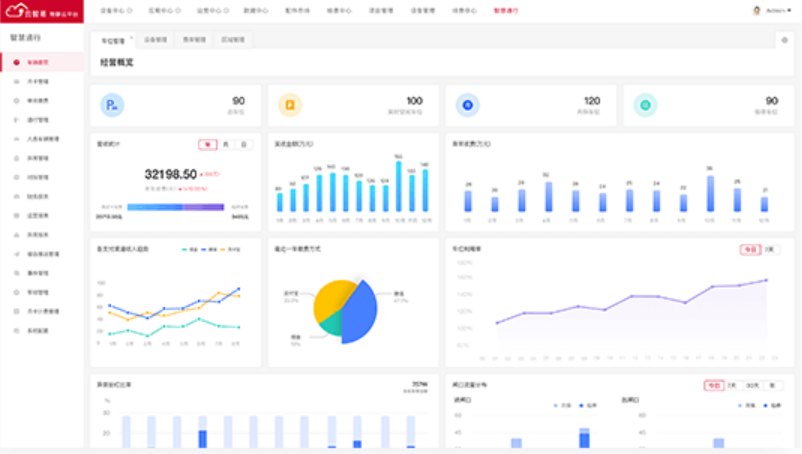The width and height of the screenshot is (802, 454).
Task: Switch revenue statistics to the 月 period
Action: point(226,144)
